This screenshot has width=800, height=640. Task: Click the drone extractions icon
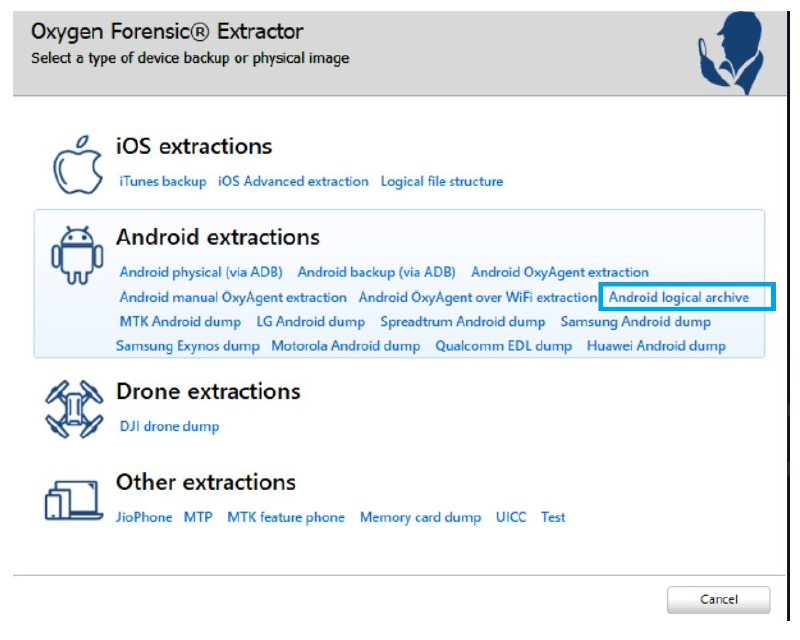point(74,409)
